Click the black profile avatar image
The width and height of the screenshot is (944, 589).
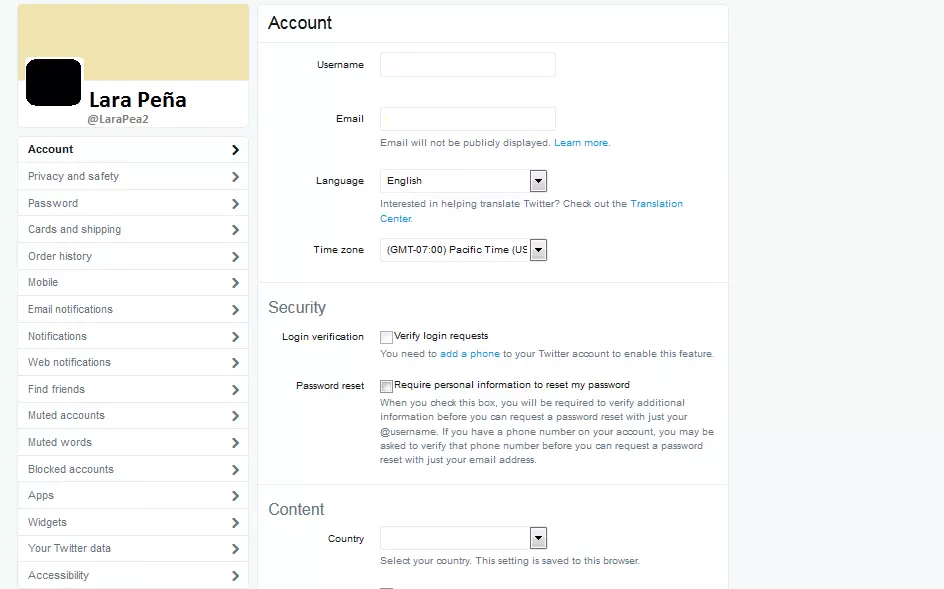[x=54, y=83]
